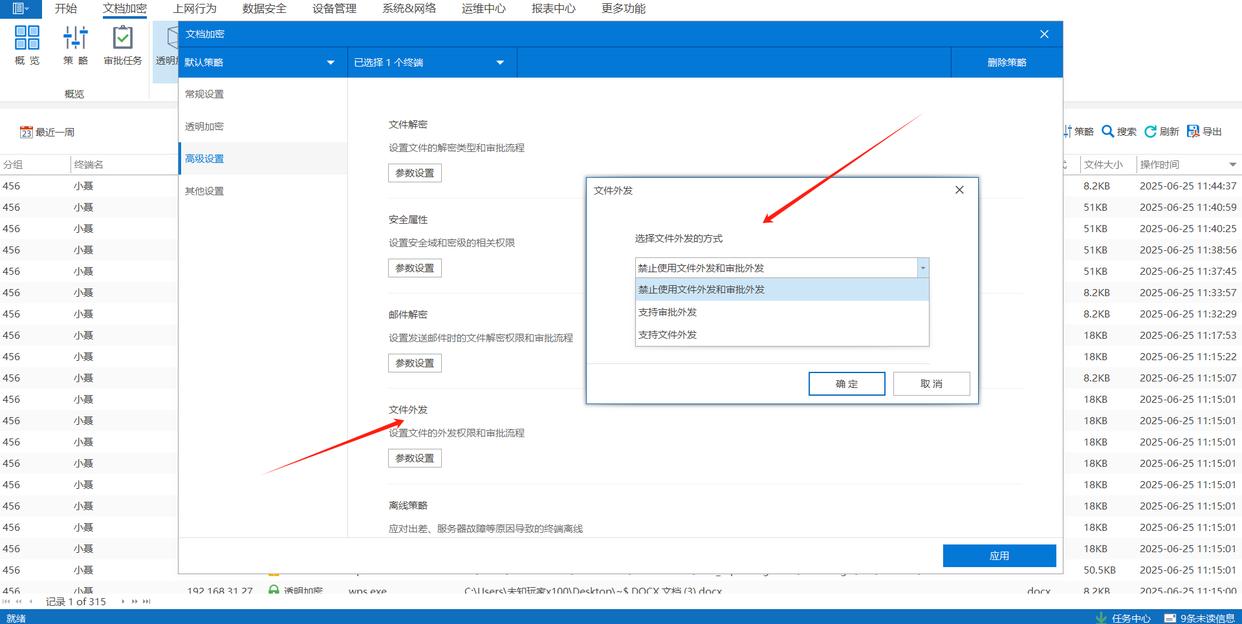
Task: Switch to the 设备管理 ribbon tab
Action: tap(334, 8)
